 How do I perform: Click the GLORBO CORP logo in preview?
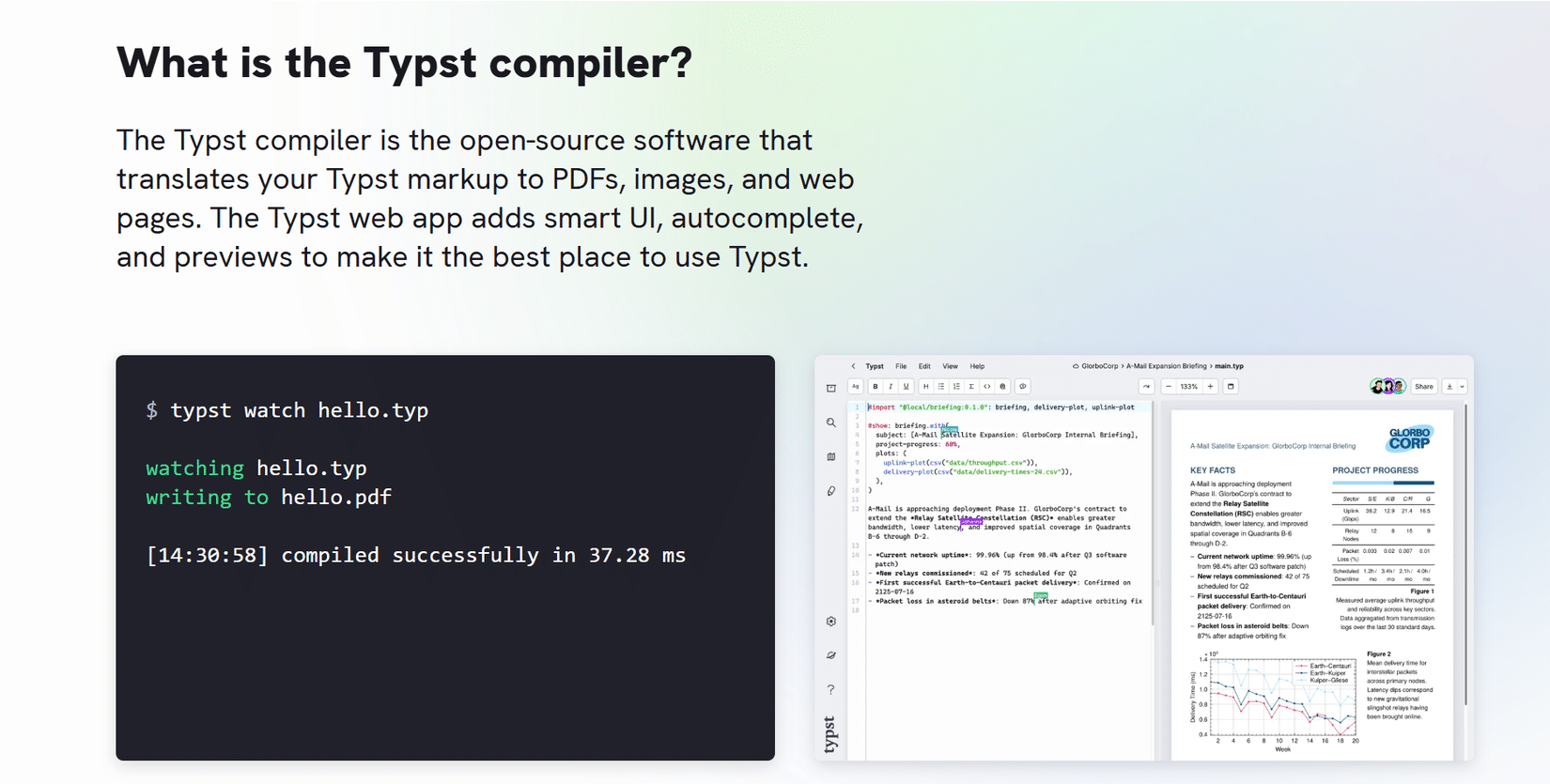point(1409,438)
